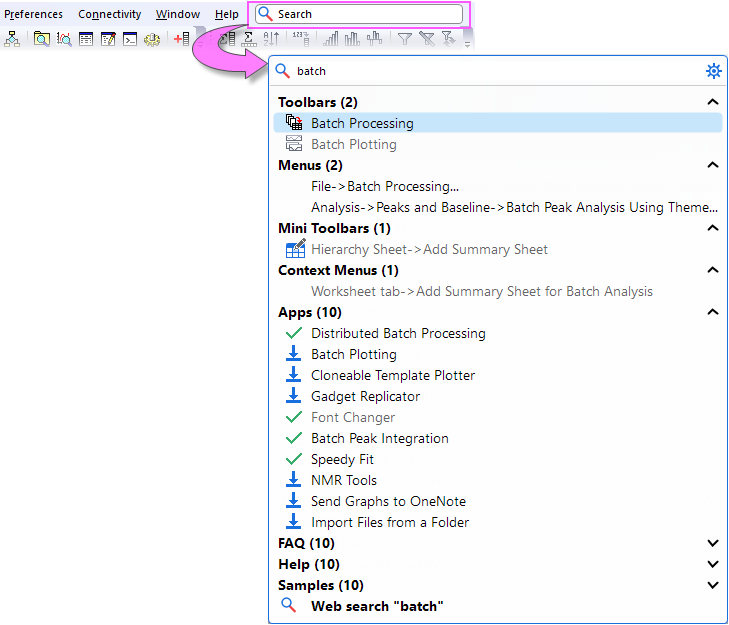
Task: Open search settings gear icon
Action: (713, 71)
